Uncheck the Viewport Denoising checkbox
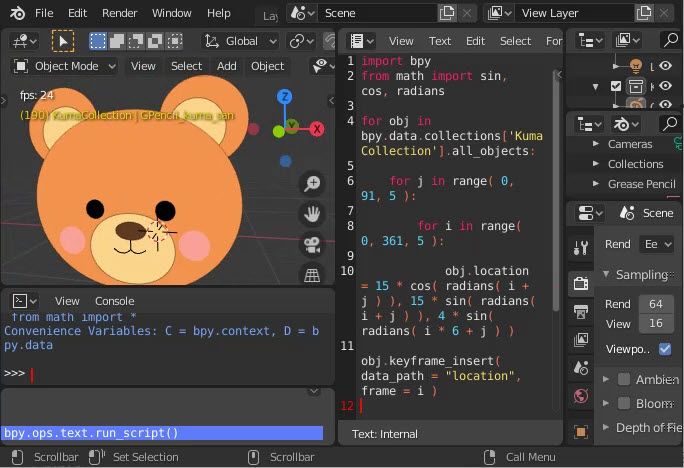The image size is (684, 468). pos(665,349)
